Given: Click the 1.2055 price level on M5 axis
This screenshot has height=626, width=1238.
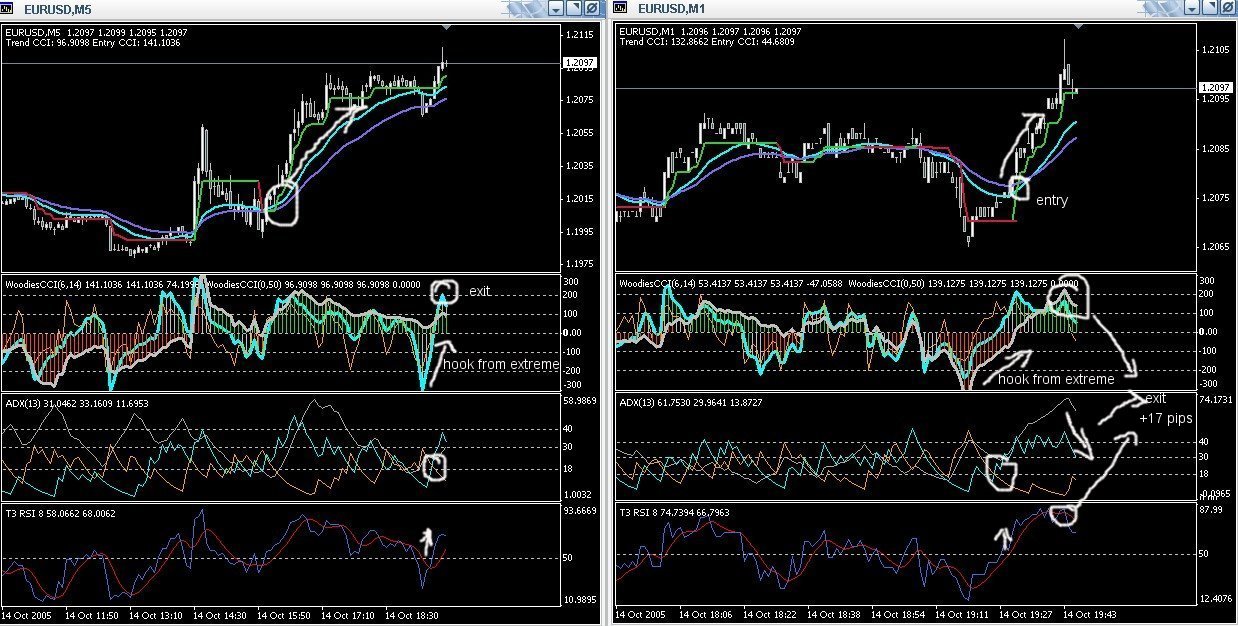Looking at the screenshot, I should (580, 133).
